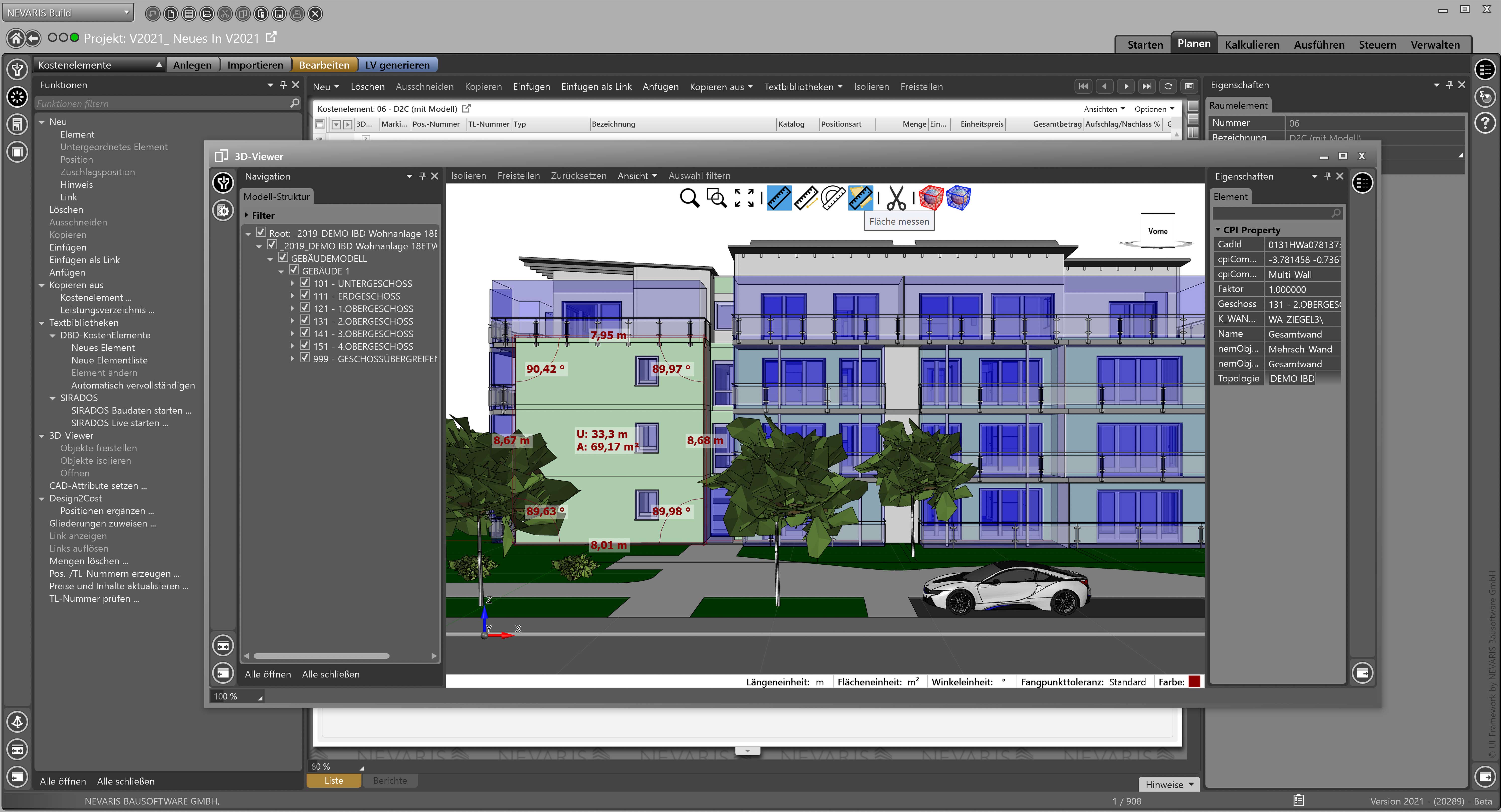Click the fit-to-view arrows icon
This screenshot has height=812, width=1501.
744,198
